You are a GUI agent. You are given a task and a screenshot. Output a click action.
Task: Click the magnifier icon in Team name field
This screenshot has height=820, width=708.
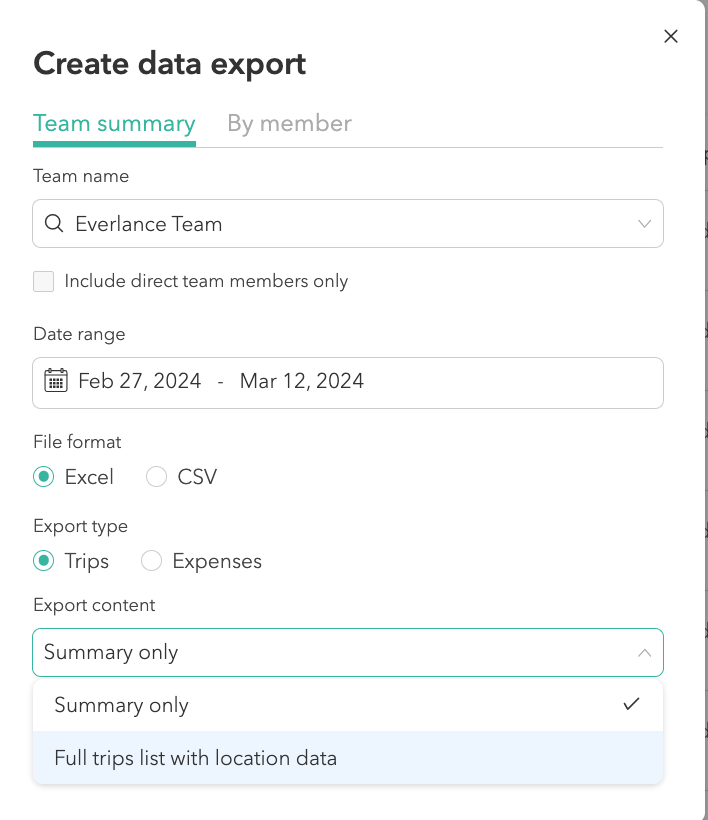(x=55, y=224)
